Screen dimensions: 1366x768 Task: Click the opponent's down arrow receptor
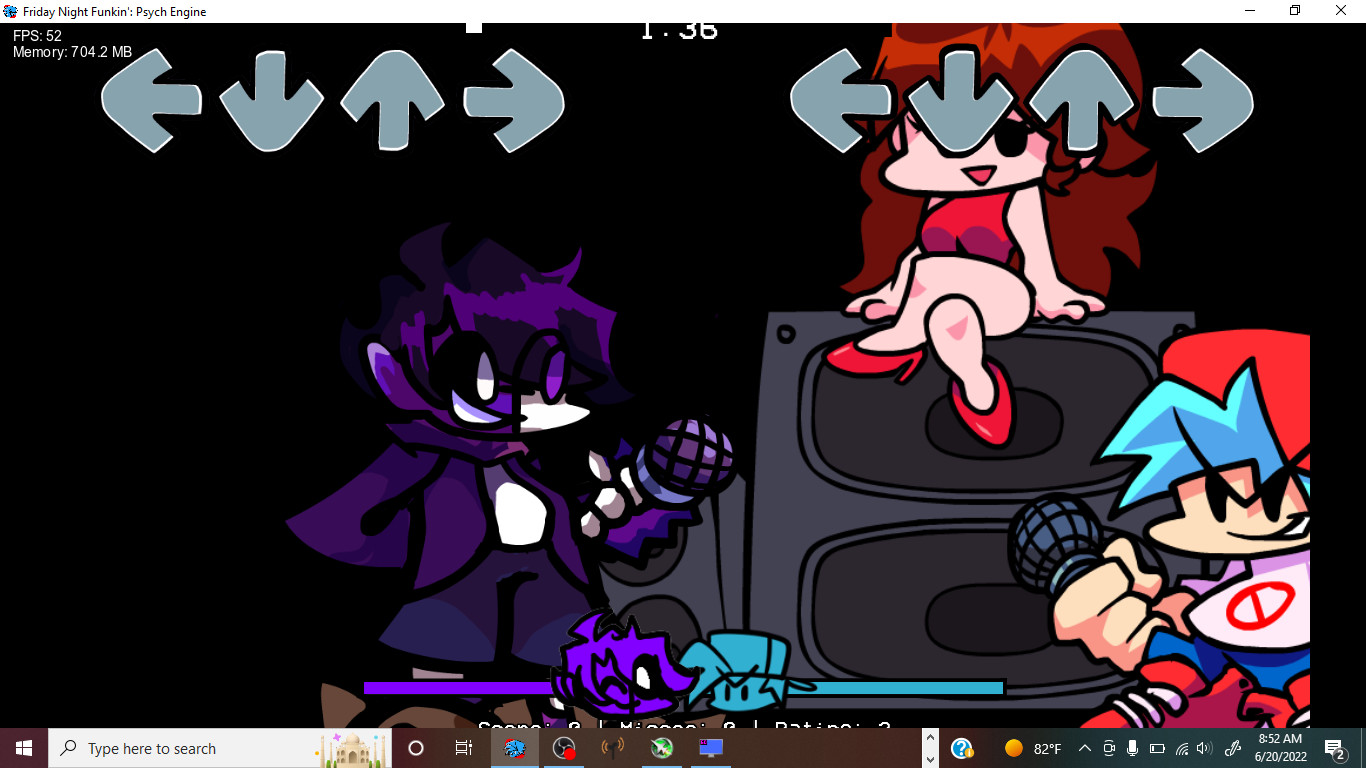point(271,101)
